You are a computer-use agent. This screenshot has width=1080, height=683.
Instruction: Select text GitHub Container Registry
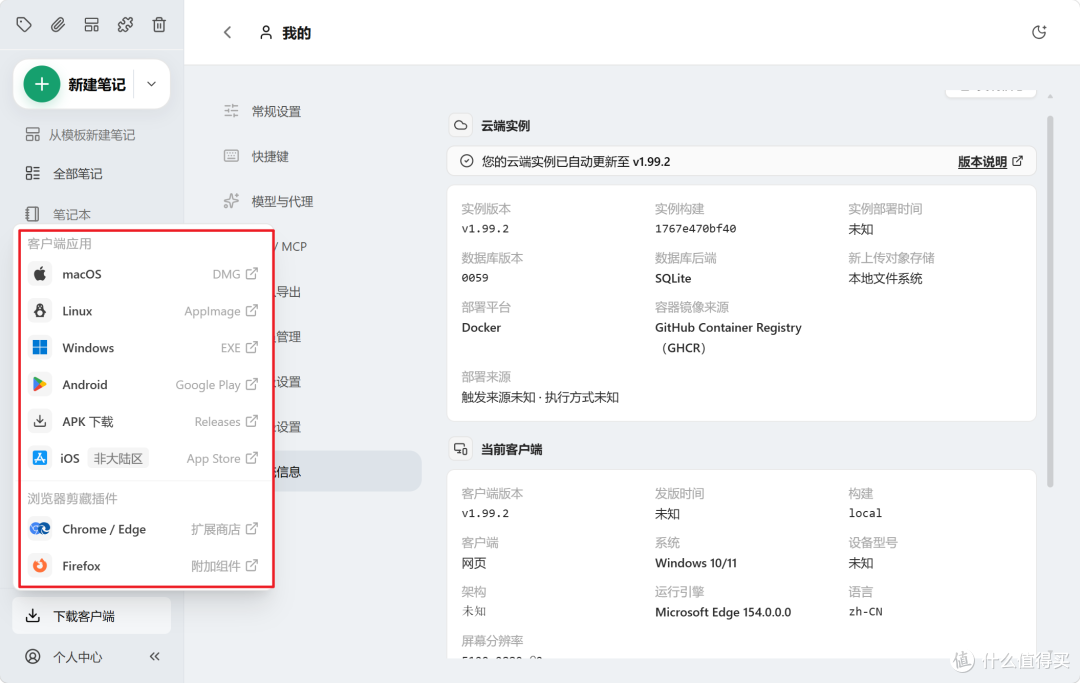(728, 328)
